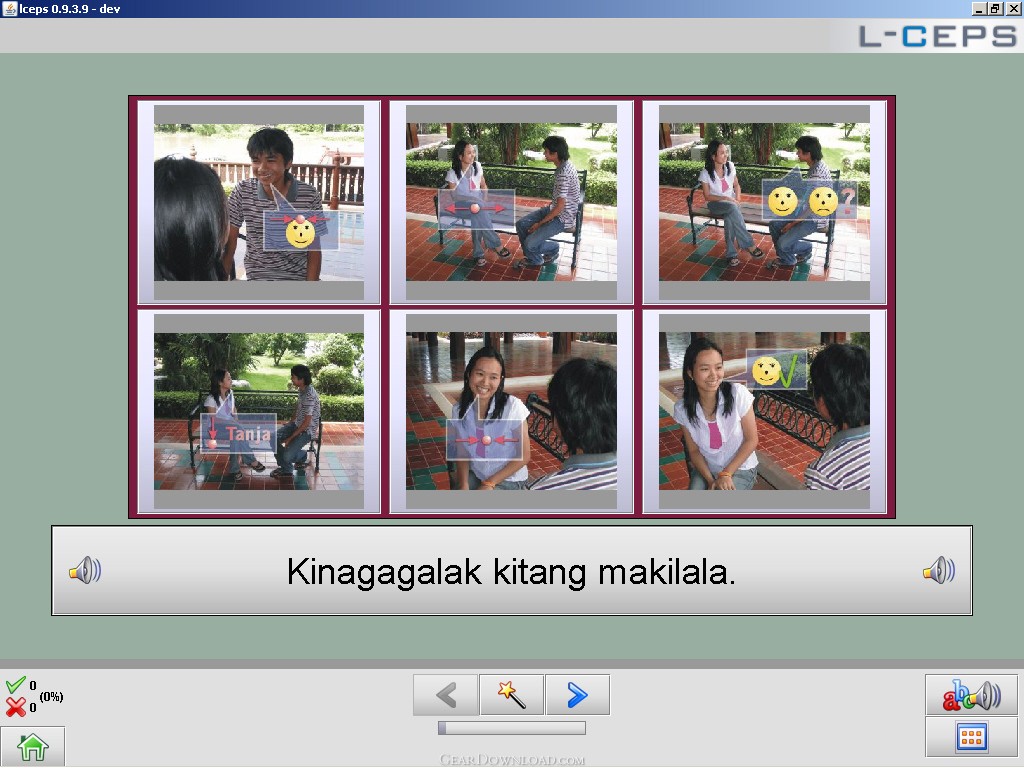The height and width of the screenshot is (768, 1024).
Task: Click the L-CEPS logo in the header
Action: 936,36
